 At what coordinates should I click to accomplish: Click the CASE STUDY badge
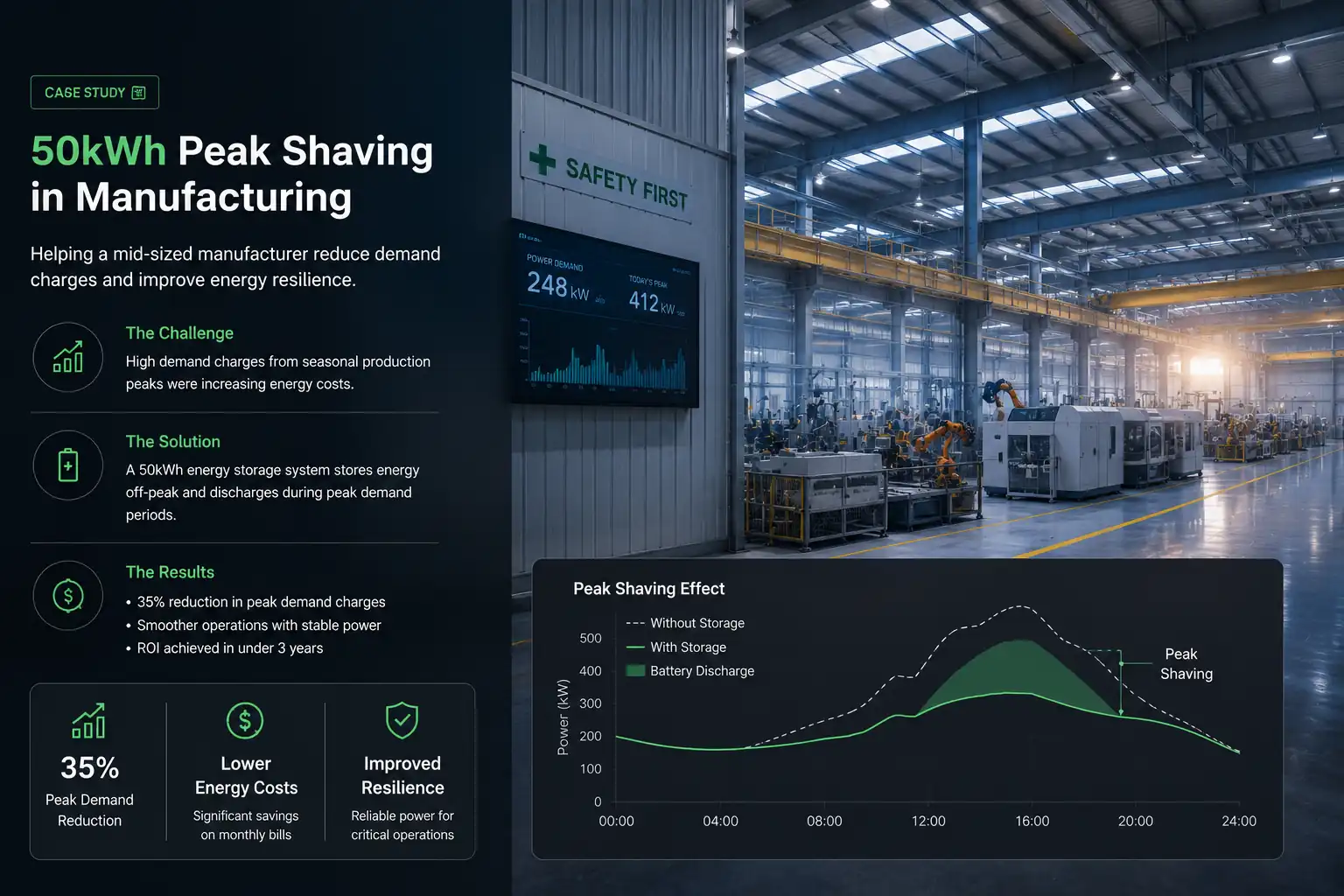[x=94, y=93]
